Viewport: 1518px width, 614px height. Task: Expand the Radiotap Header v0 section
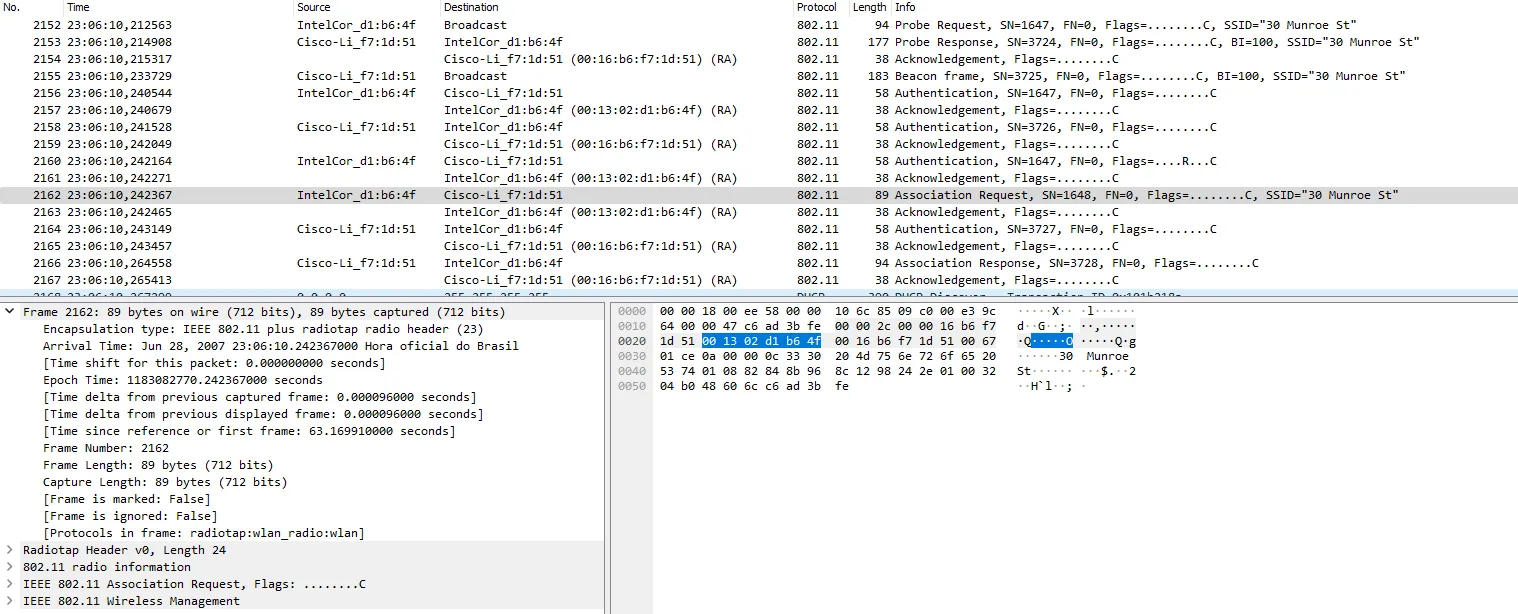click(x=10, y=550)
